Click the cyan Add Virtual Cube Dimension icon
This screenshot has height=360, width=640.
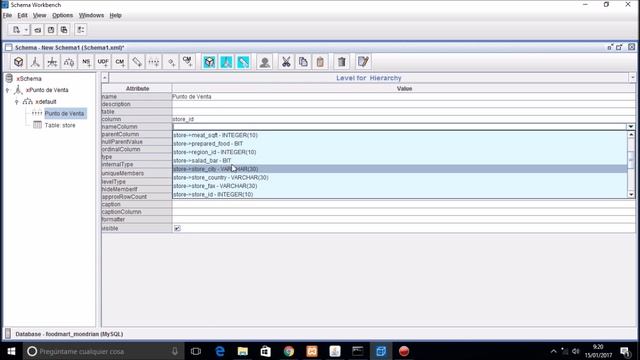(226, 62)
